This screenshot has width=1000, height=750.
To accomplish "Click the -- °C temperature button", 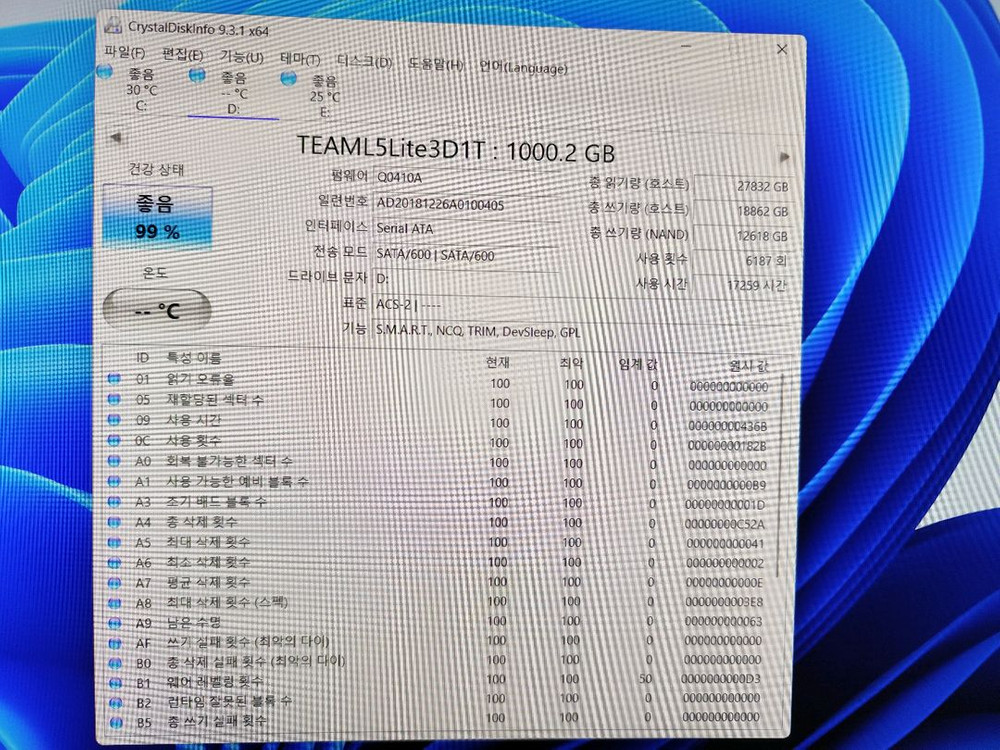I will tap(157, 310).
